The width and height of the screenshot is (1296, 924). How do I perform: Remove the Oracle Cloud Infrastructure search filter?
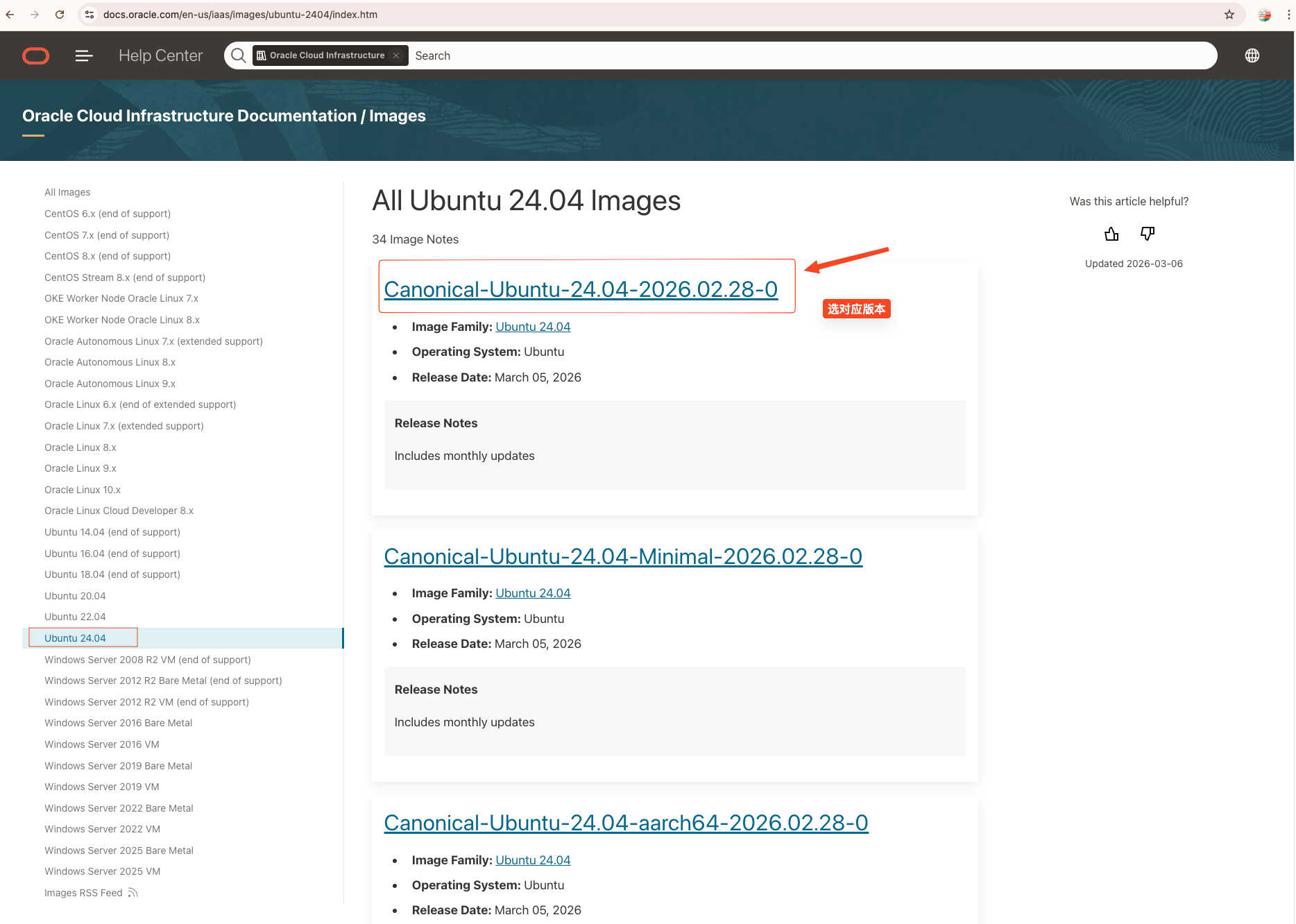click(396, 55)
